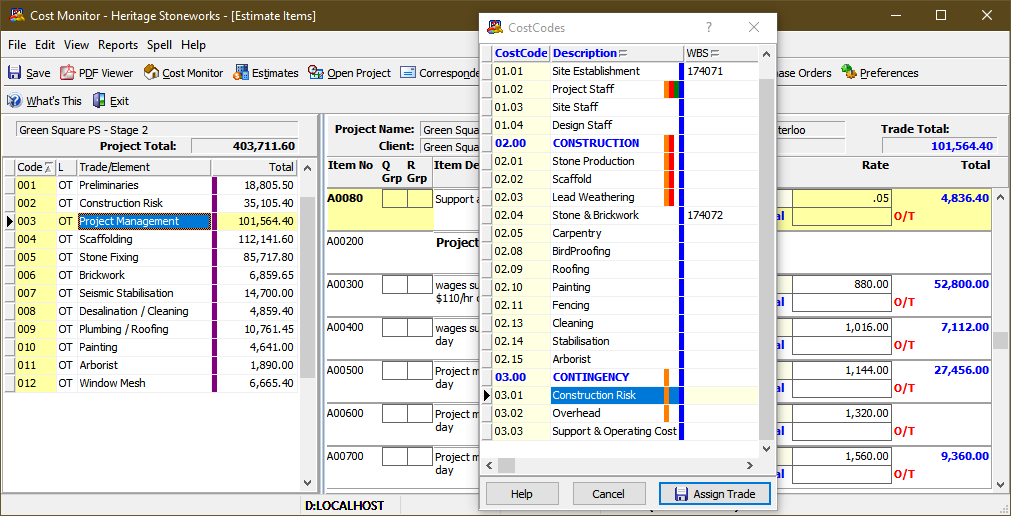Select cost code 01.01 Site Establishment
Screen dimensions: 1011x516
tap(620, 71)
